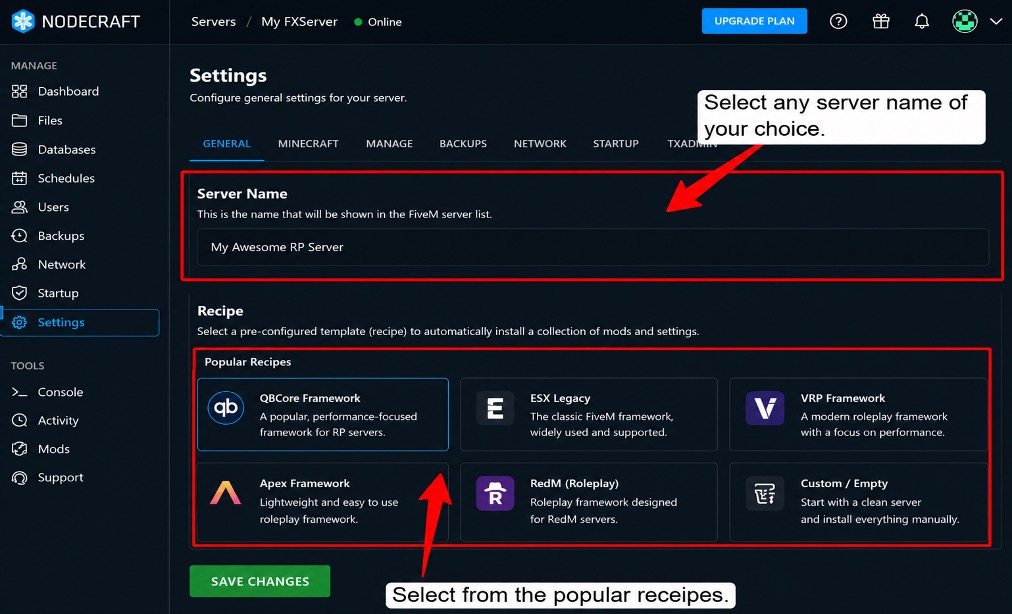
Task: Open notifications bell icon
Action: (922, 21)
